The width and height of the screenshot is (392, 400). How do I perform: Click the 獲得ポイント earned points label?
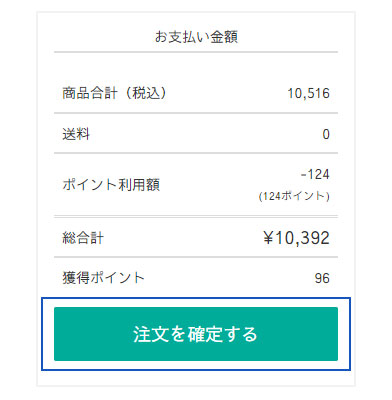click(103, 278)
